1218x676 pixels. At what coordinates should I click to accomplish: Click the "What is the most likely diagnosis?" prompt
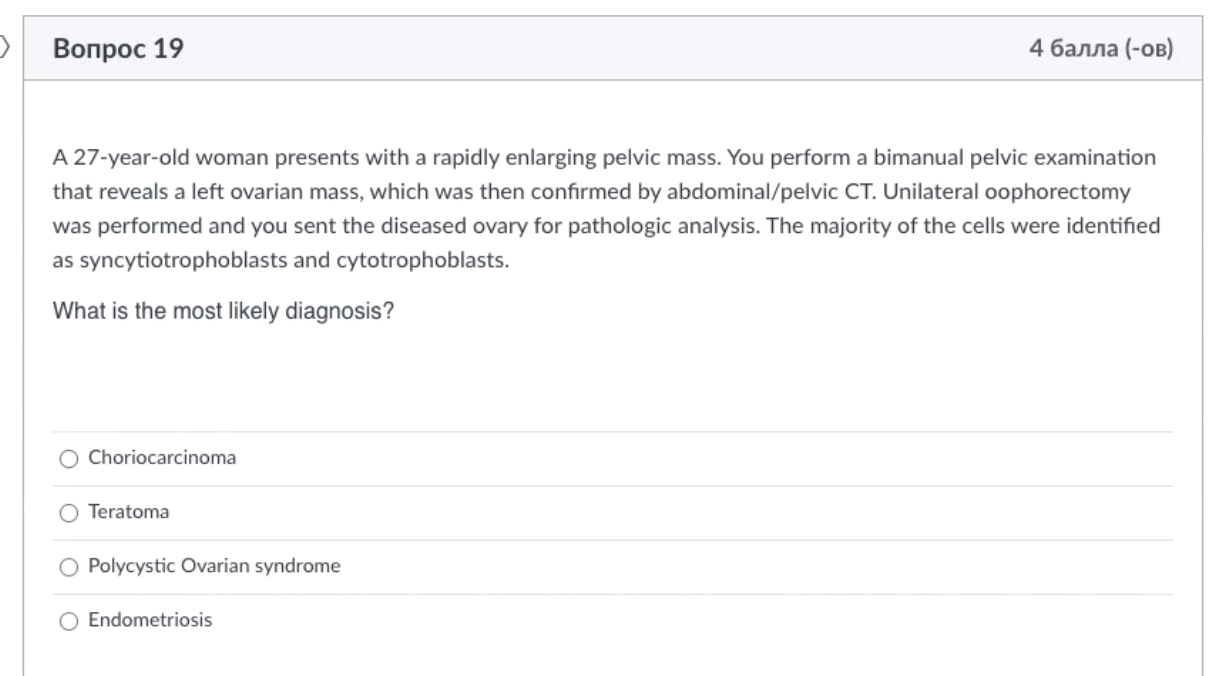pyautogui.click(x=223, y=311)
